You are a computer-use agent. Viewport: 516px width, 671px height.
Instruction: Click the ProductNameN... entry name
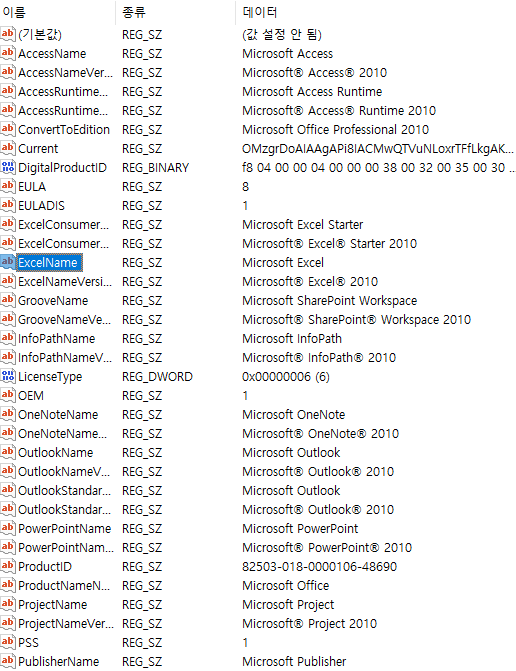coord(64,585)
